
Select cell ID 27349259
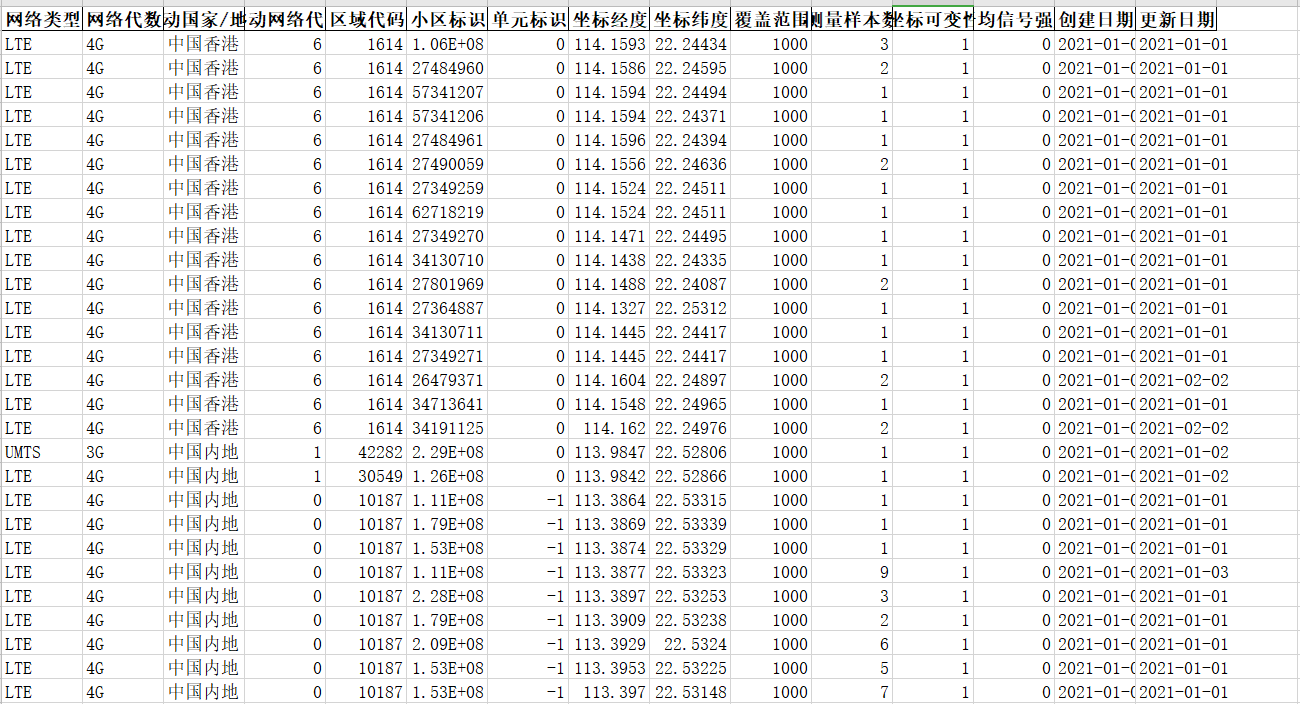pyautogui.click(x=447, y=188)
